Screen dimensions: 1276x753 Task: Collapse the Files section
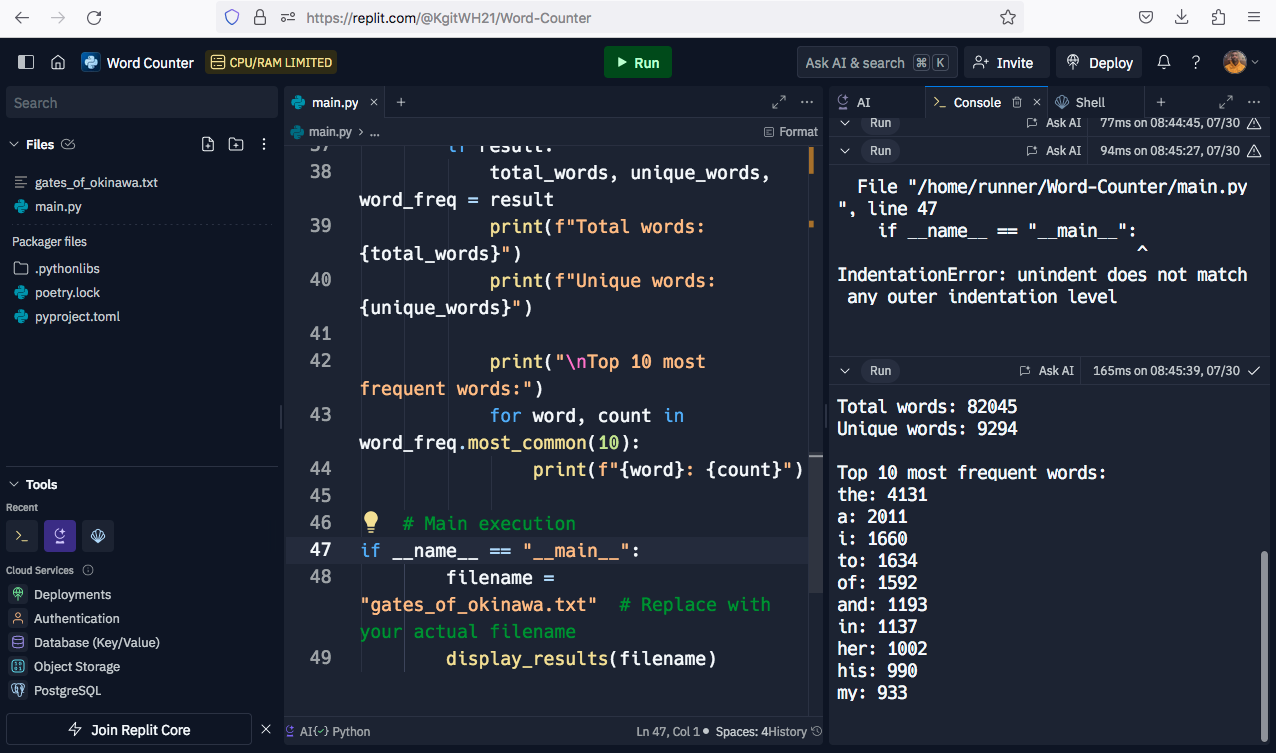(14, 144)
